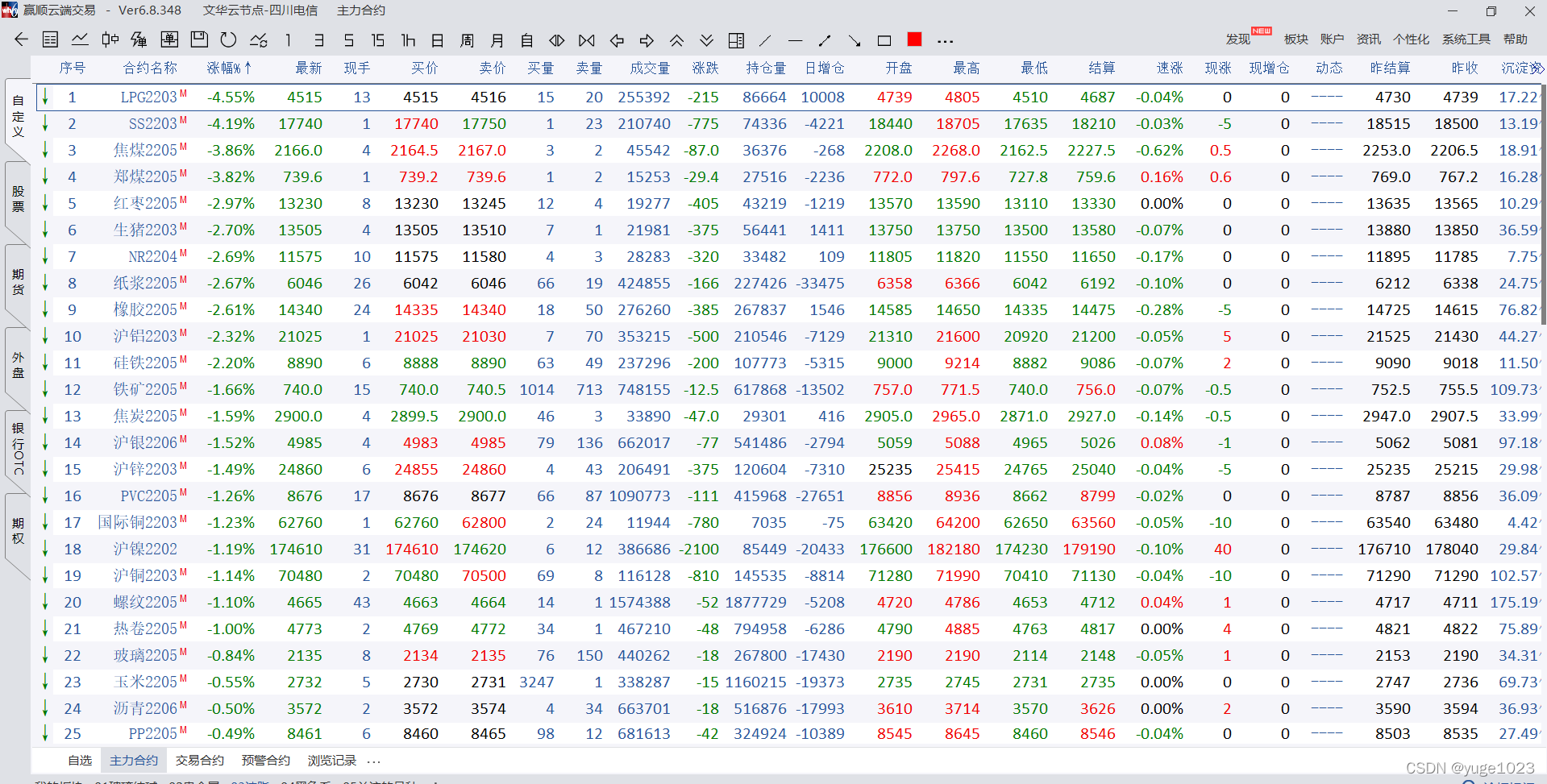Switch to the 股票 side tab
The width and height of the screenshot is (1547, 784).
[x=18, y=199]
